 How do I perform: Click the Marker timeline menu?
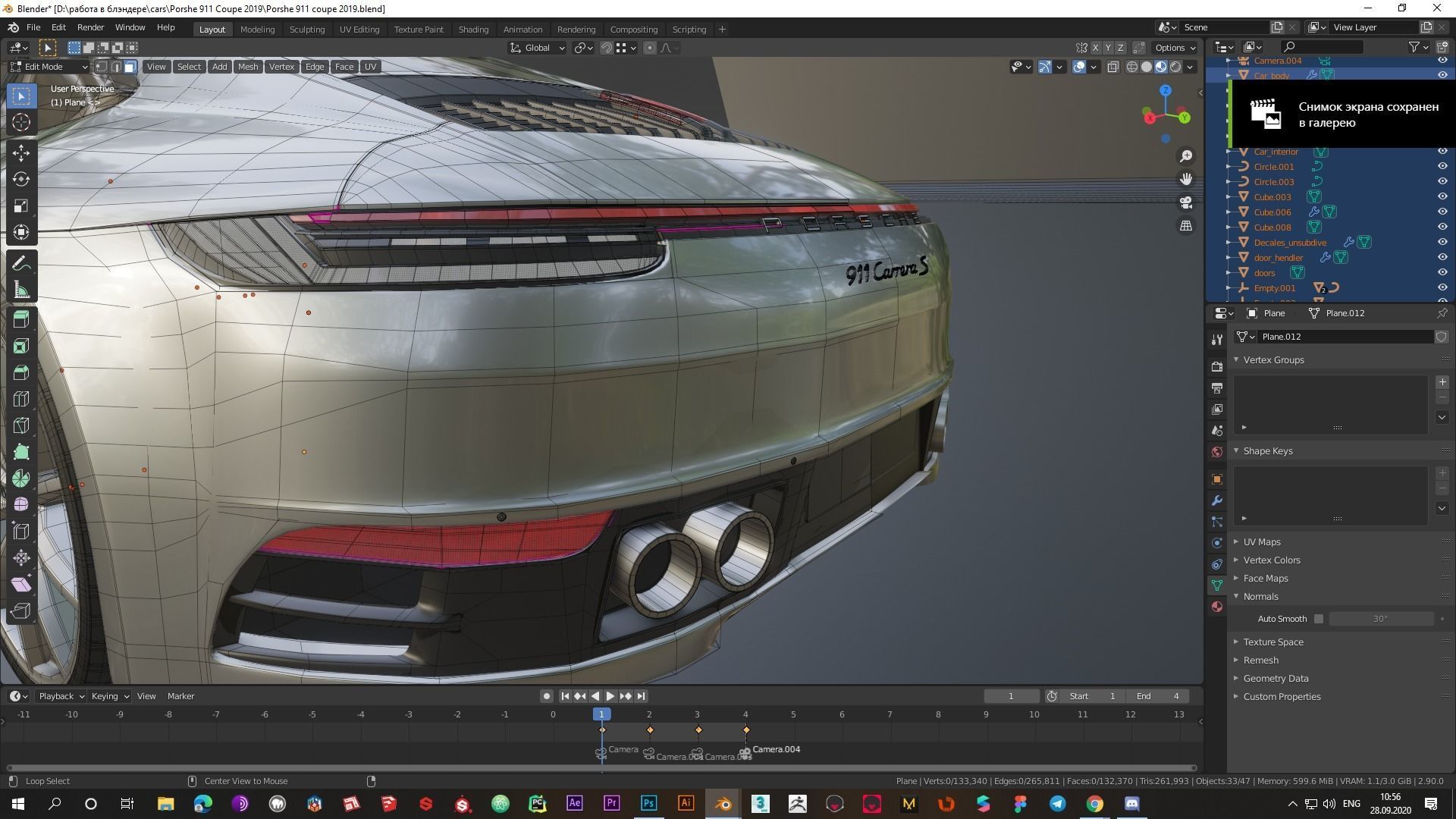pyautogui.click(x=180, y=696)
